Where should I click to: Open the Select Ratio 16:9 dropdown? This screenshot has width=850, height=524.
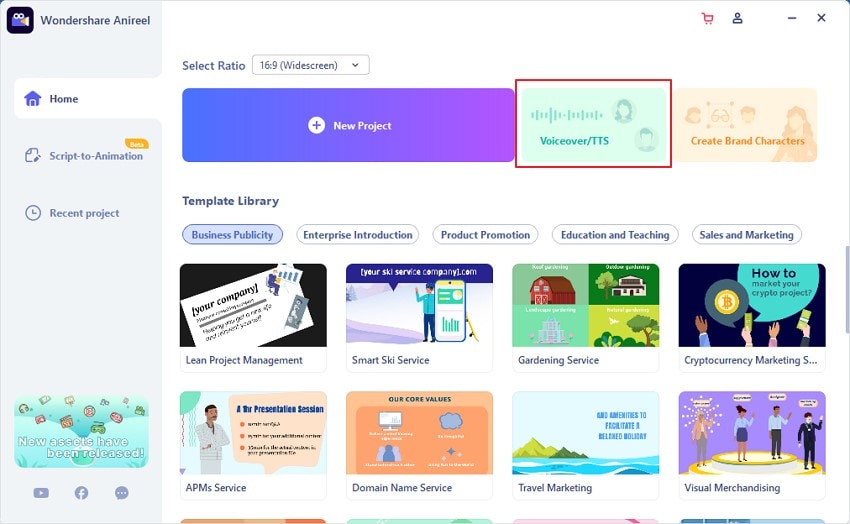pyautogui.click(x=311, y=65)
